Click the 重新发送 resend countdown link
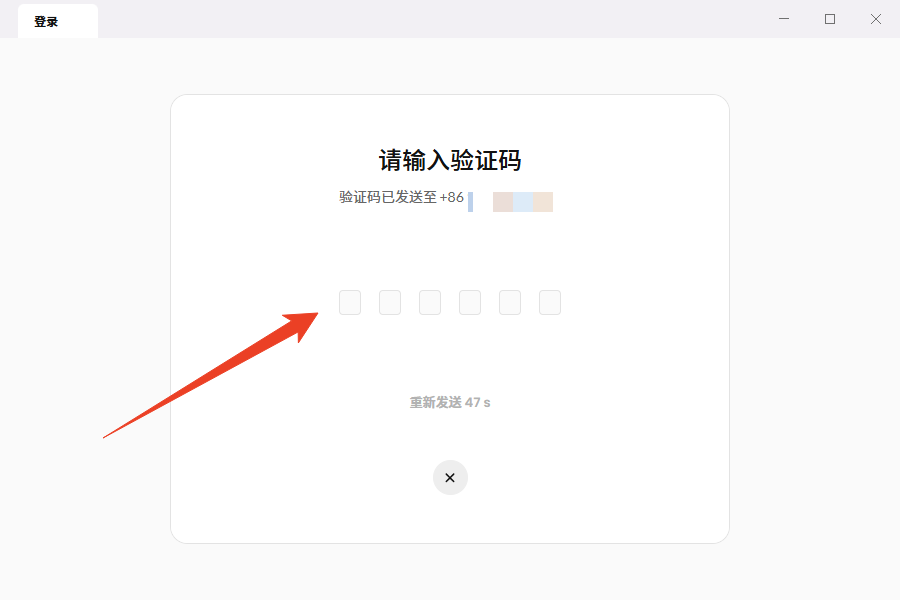 [449, 402]
